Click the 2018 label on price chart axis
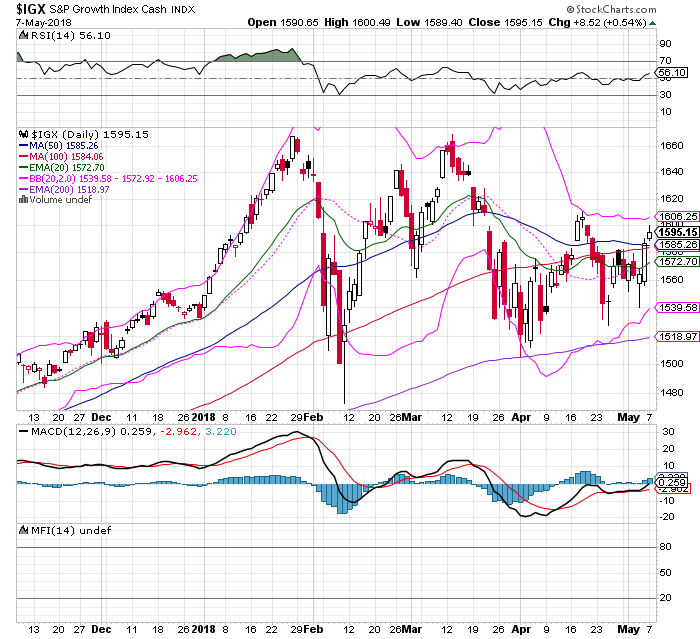 (x=203, y=418)
